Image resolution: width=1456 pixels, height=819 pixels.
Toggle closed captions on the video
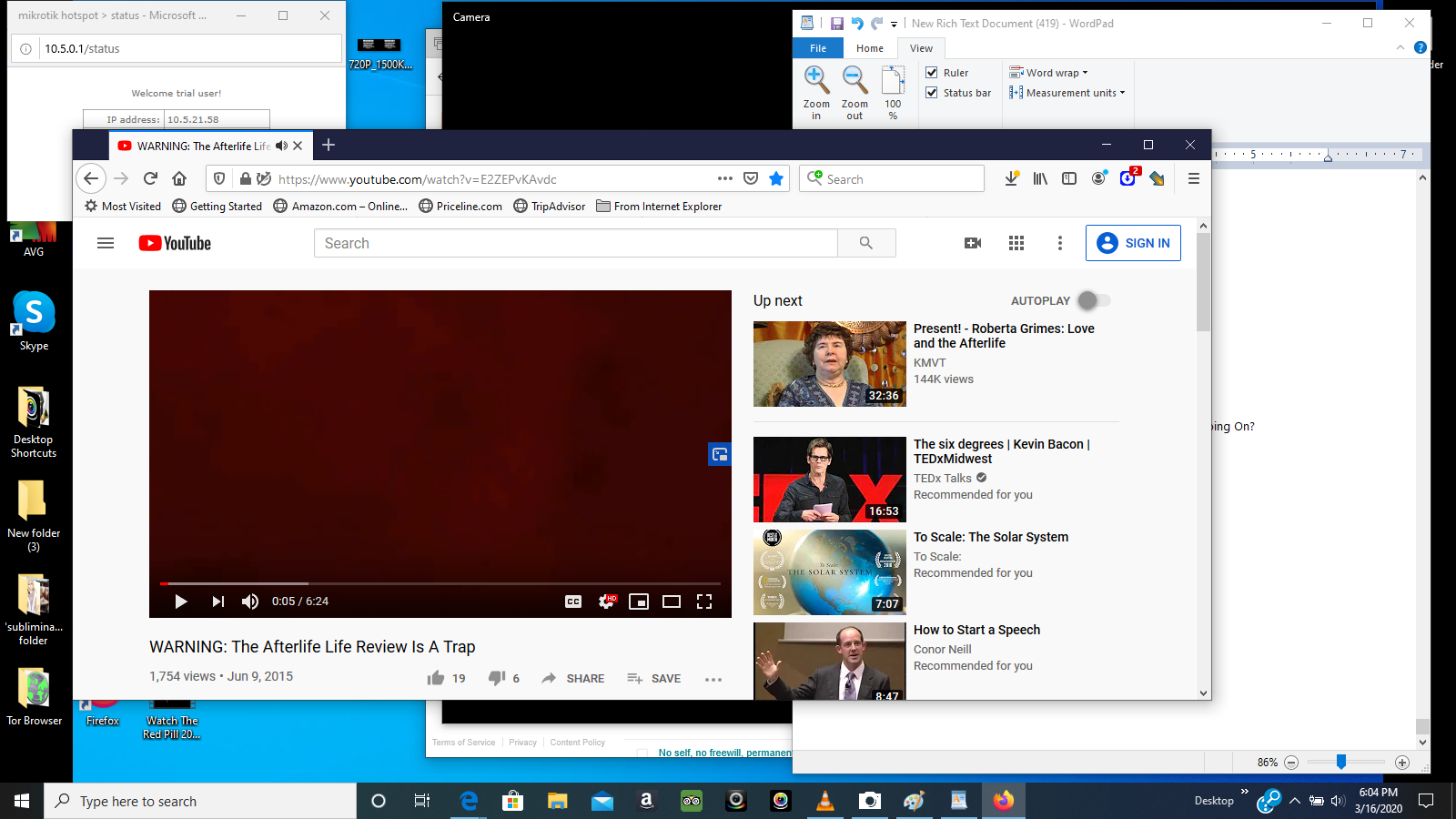click(x=573, y=602)
